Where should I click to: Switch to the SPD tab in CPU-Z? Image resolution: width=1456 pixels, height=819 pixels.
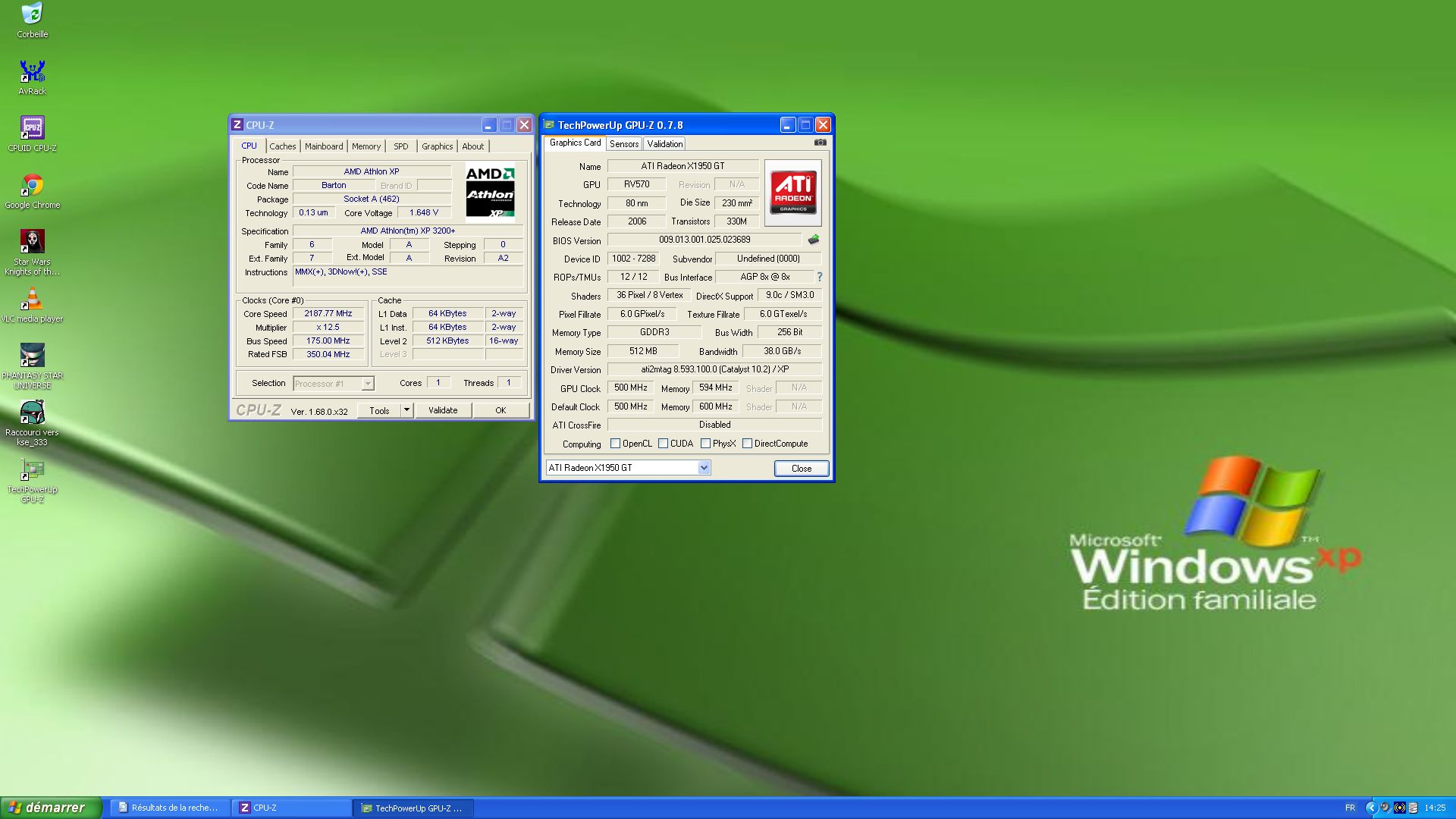[401, 146]
